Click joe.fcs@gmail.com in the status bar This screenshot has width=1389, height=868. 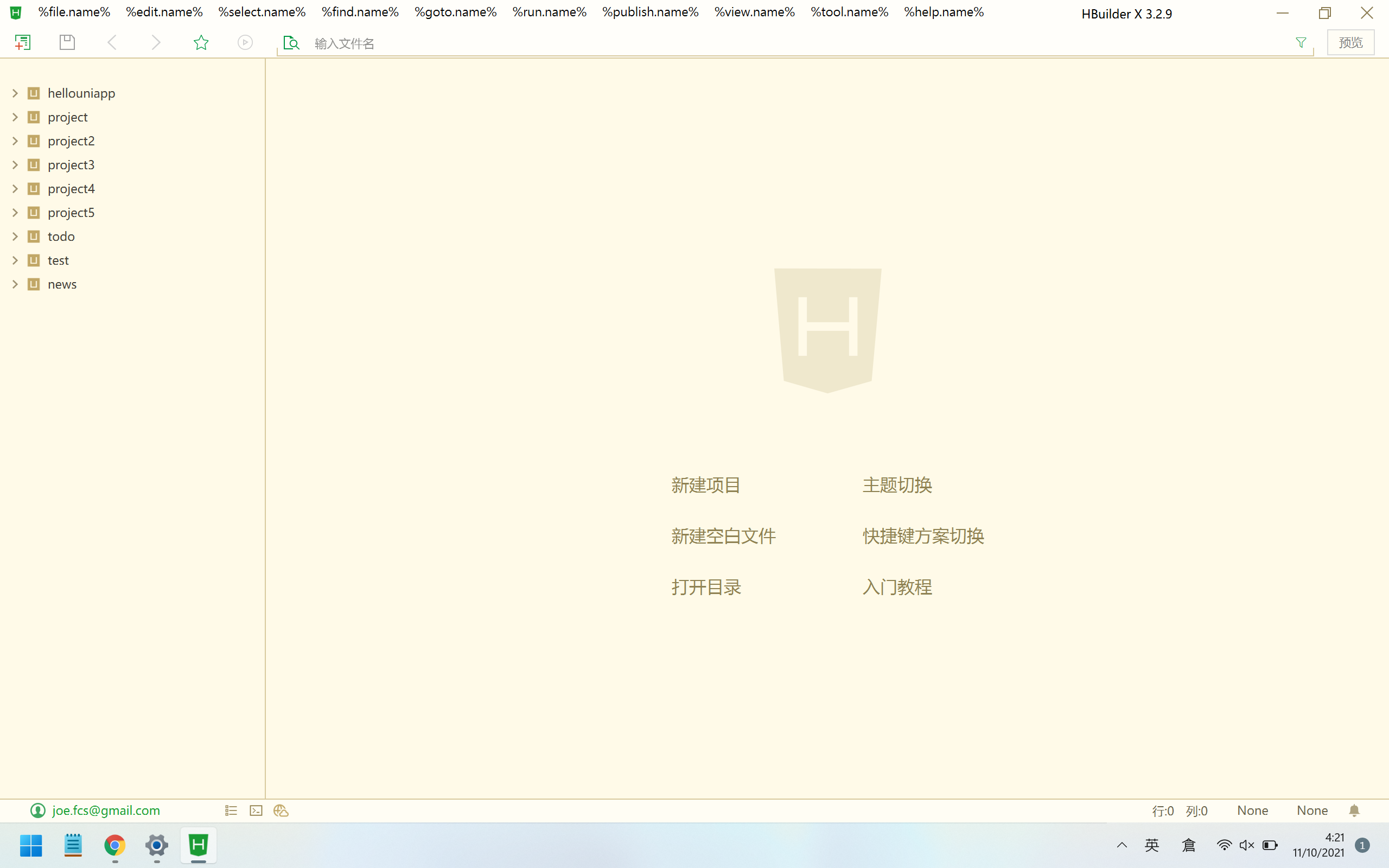pos(106,810)
